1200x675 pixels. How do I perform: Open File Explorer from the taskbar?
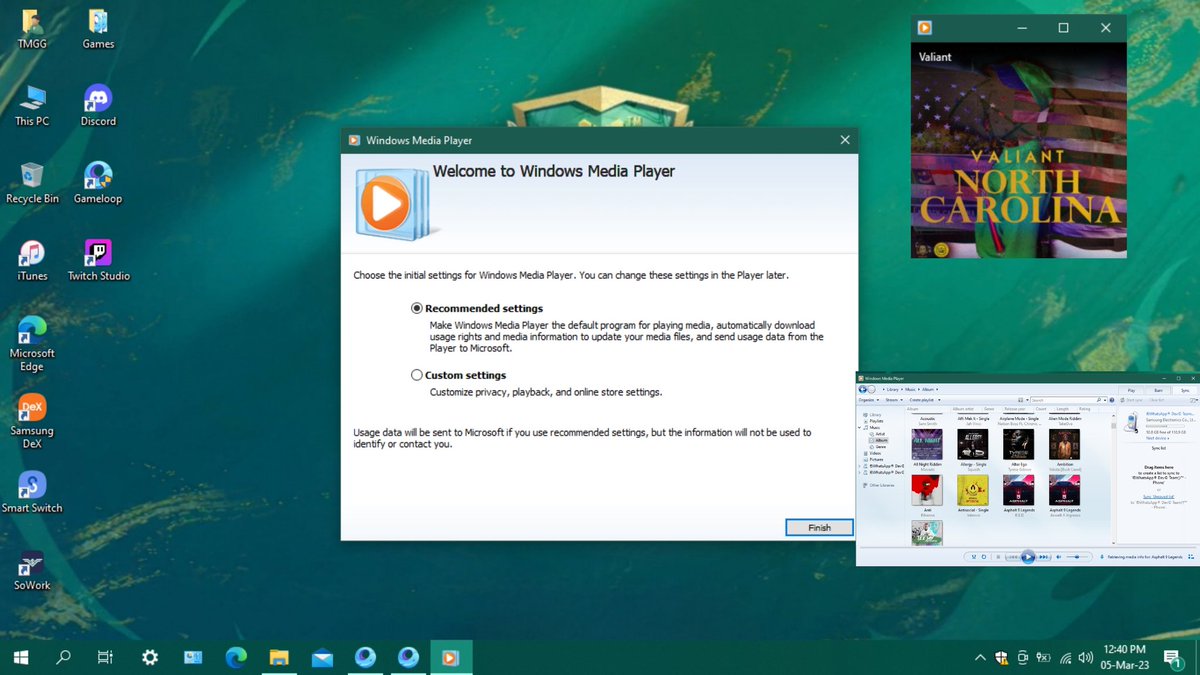pyautogui.click(x=279, y=657)
